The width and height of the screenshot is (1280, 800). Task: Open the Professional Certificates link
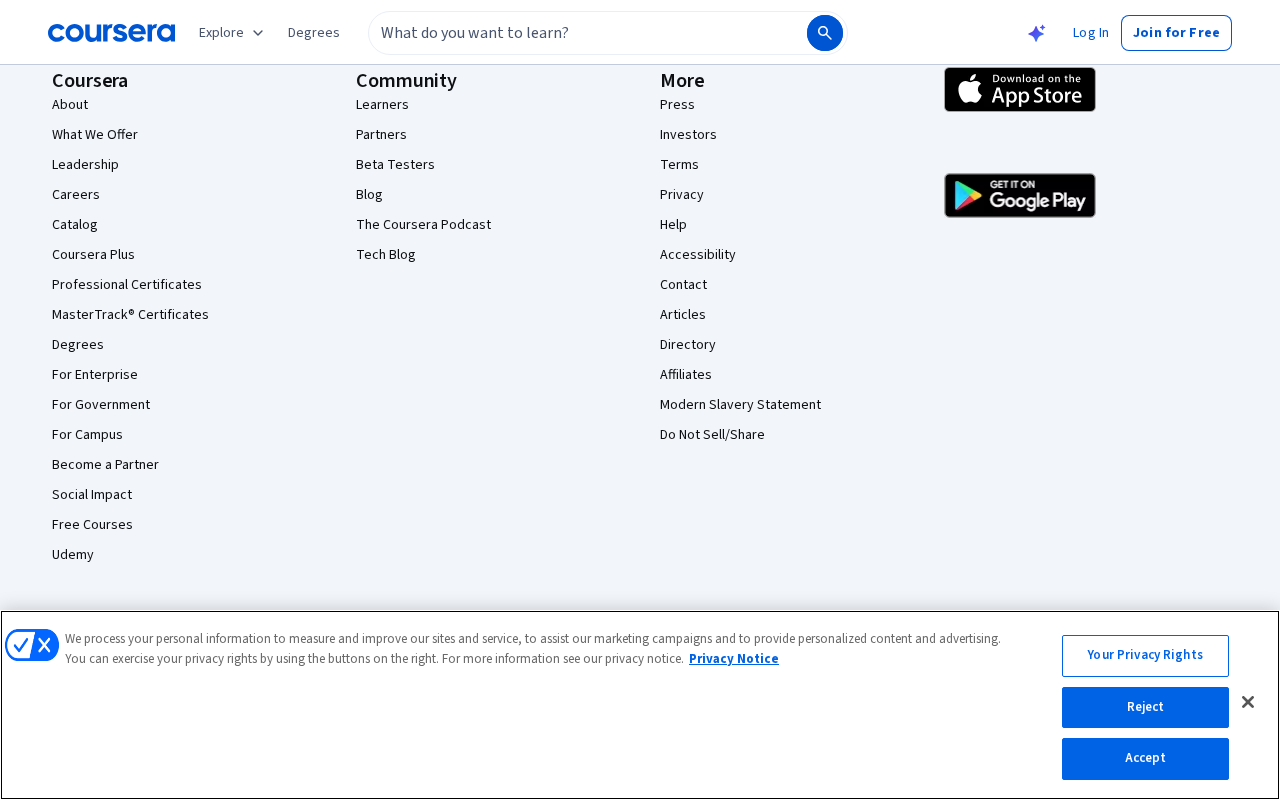pos(127,285)
